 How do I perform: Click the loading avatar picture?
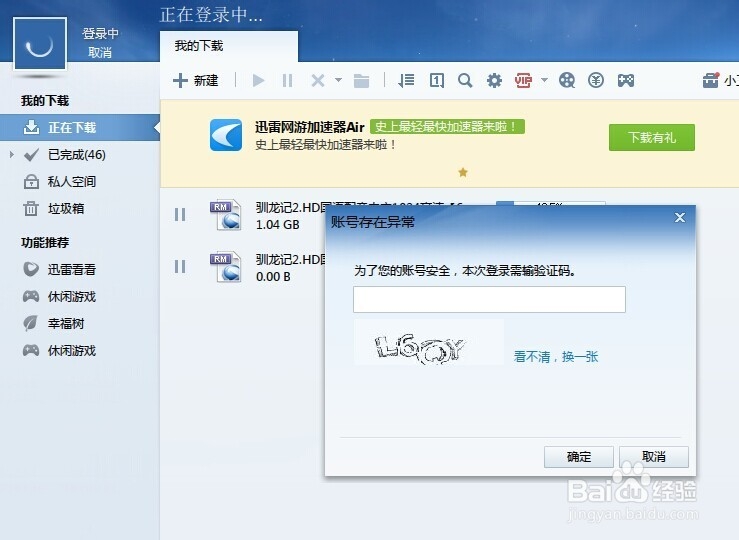pos(40,44)
